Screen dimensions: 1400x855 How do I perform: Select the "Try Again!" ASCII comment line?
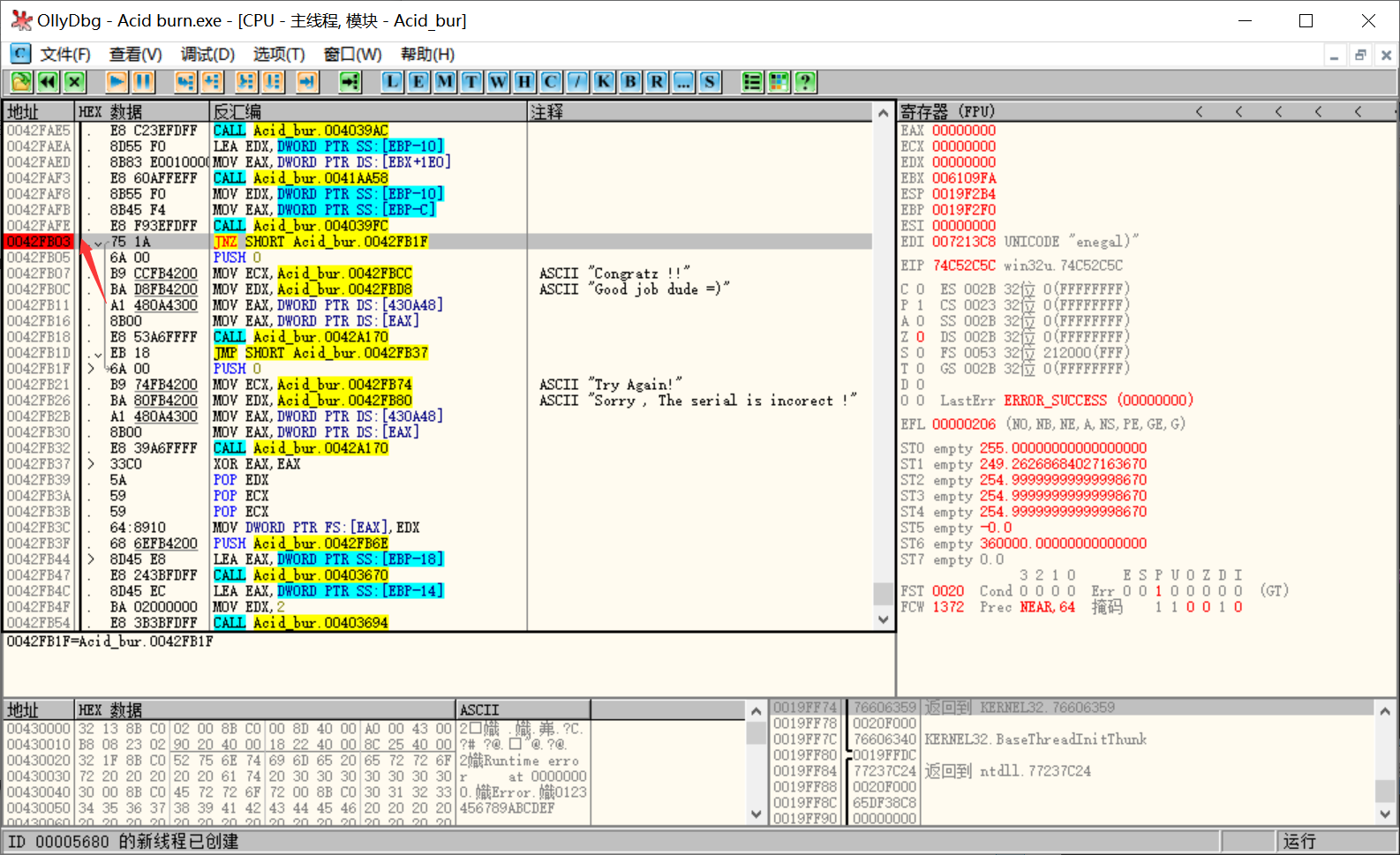click(611, 385)
